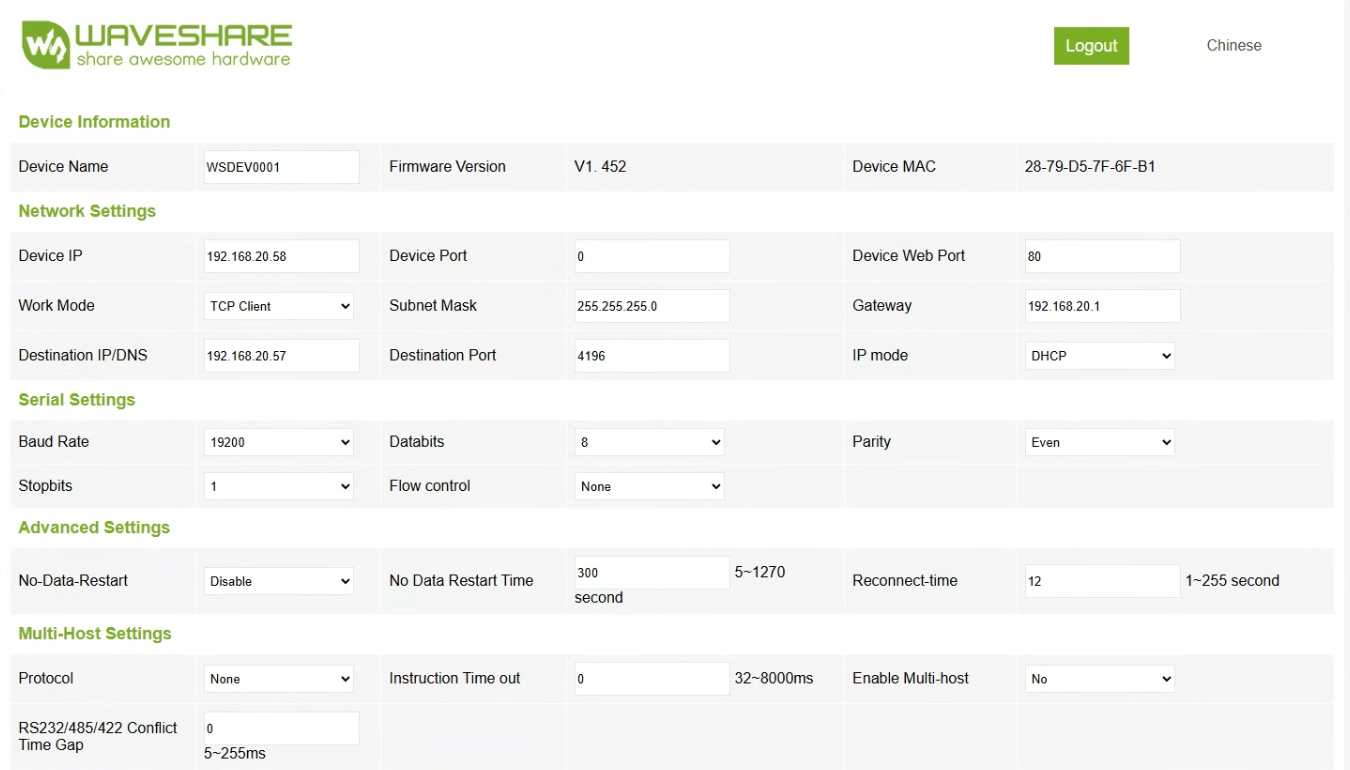
Task: Click the Instruction Time out field
Action: [651, 679]
